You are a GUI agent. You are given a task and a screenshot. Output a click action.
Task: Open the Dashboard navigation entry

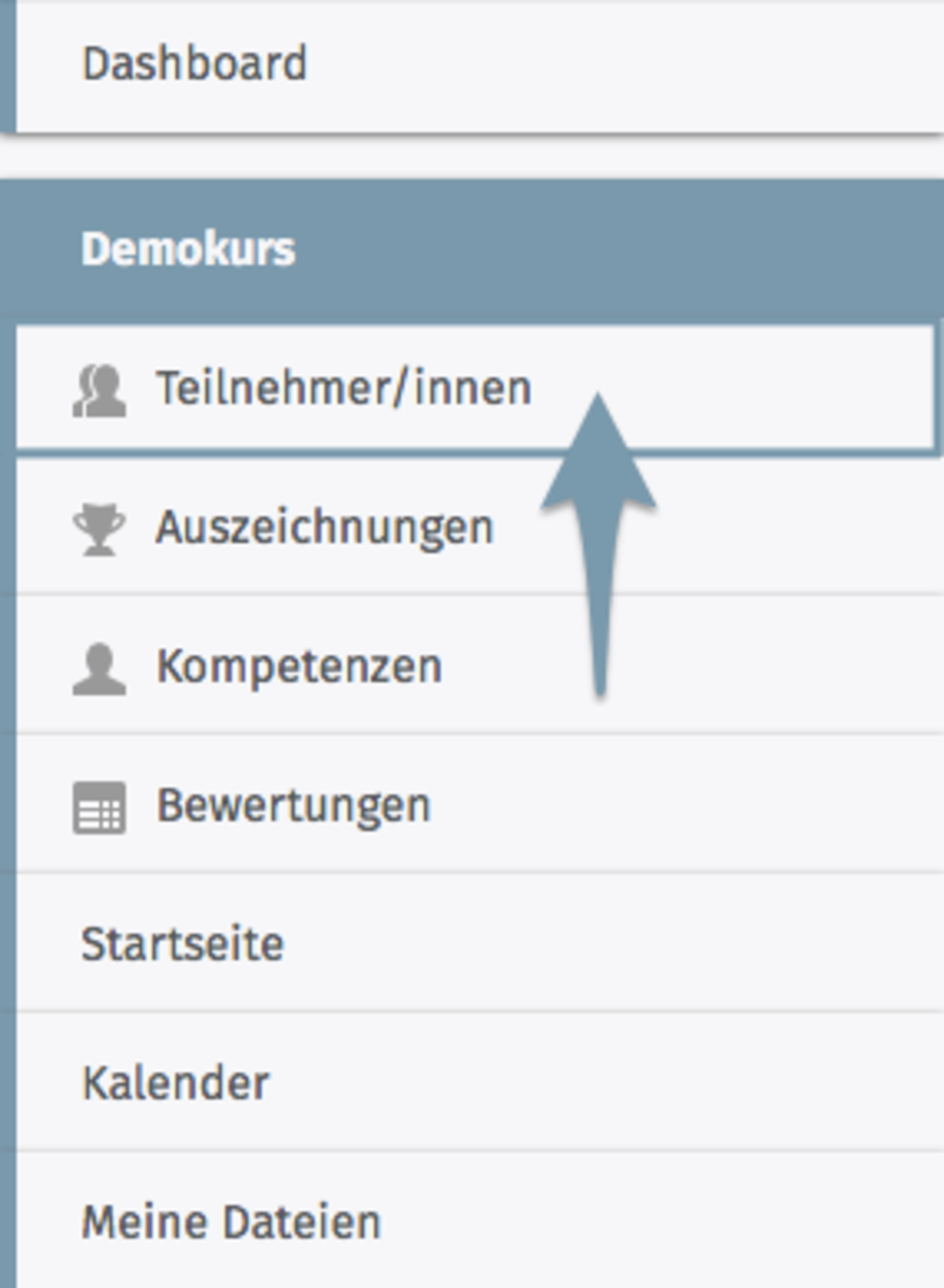(x=194, y=64)
